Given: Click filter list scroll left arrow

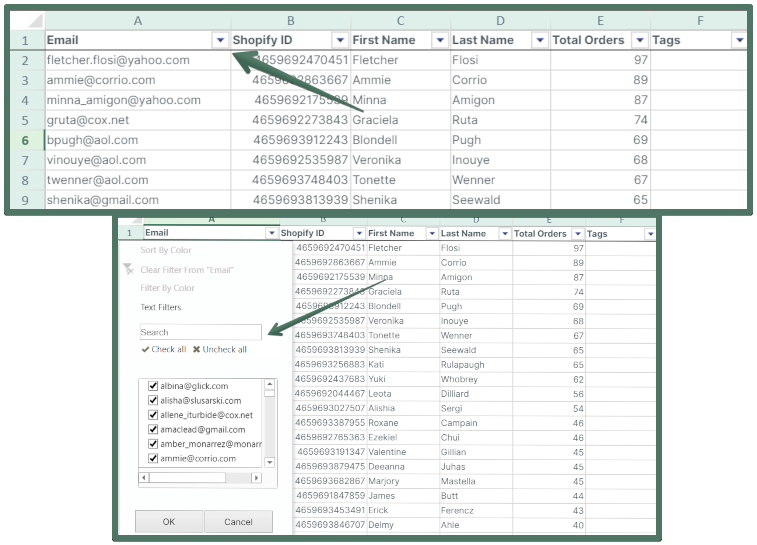Looking at the screenshot, I should pyautogui.click(x=144, y=477).
